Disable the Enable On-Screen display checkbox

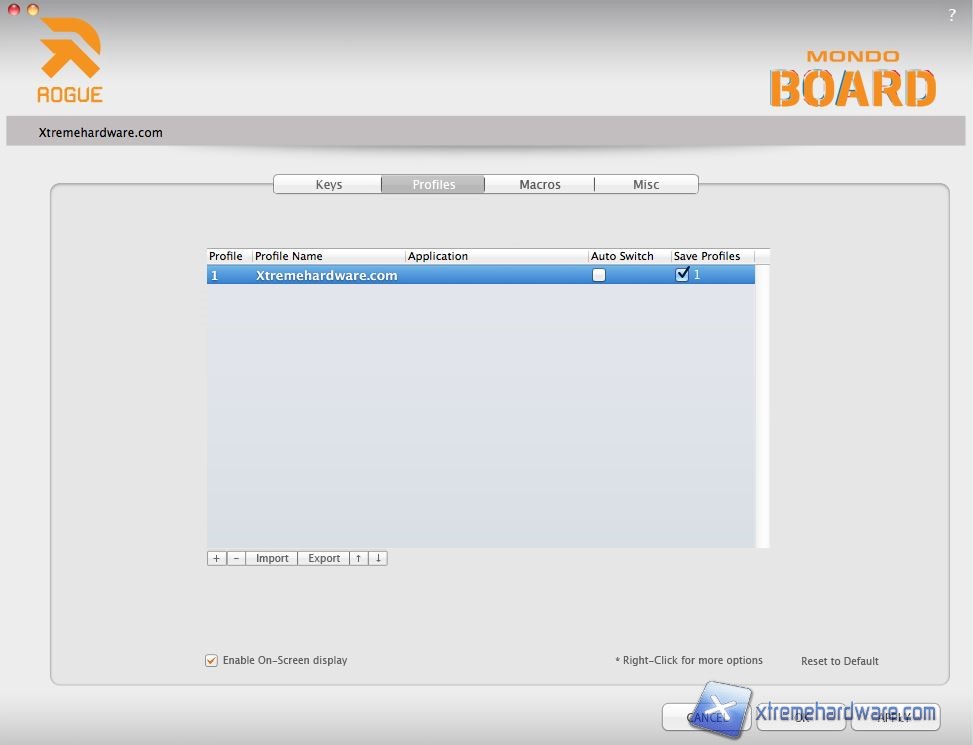[211, 660]
